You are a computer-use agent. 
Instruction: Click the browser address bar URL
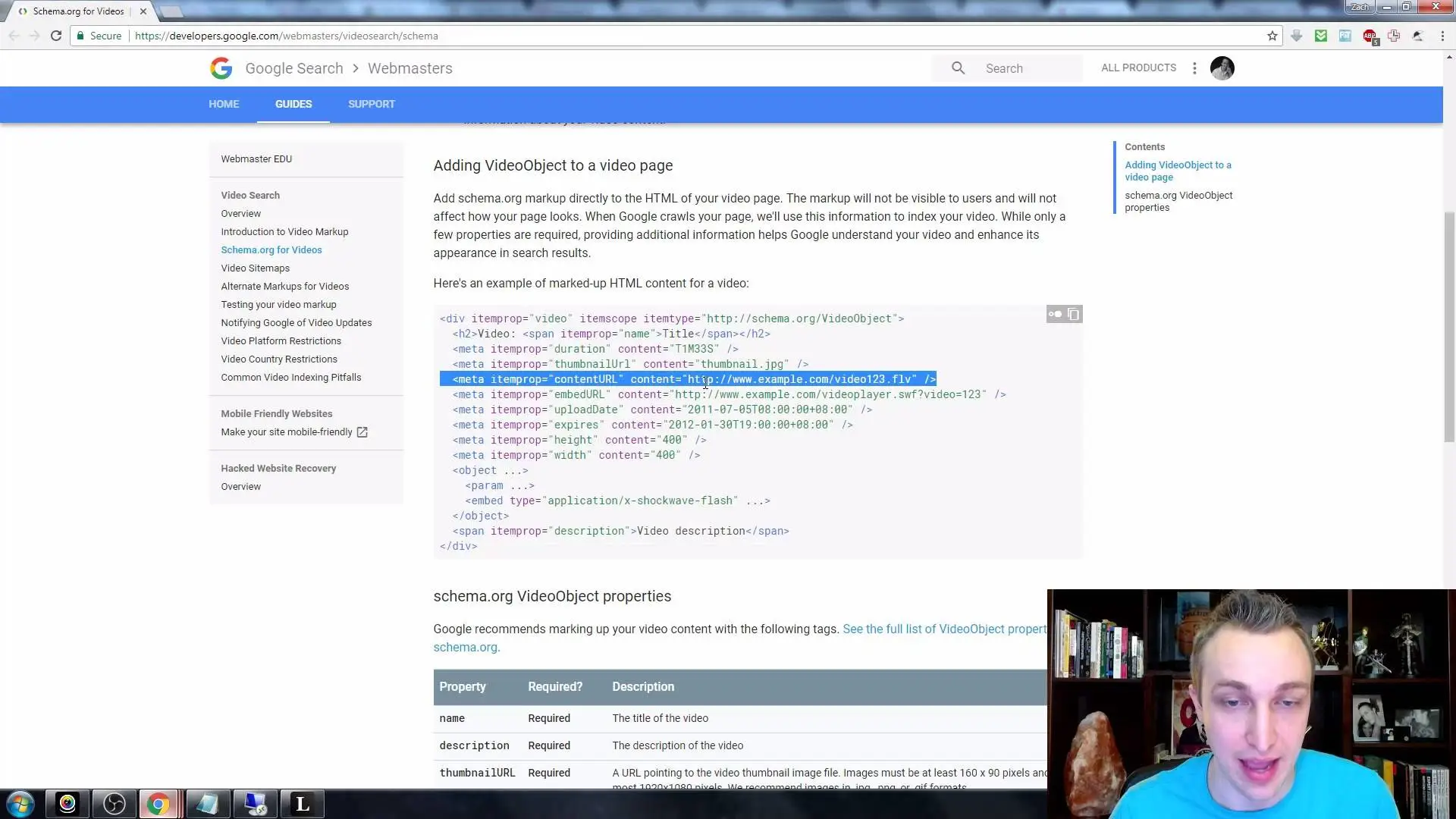(x=287, y=36)
